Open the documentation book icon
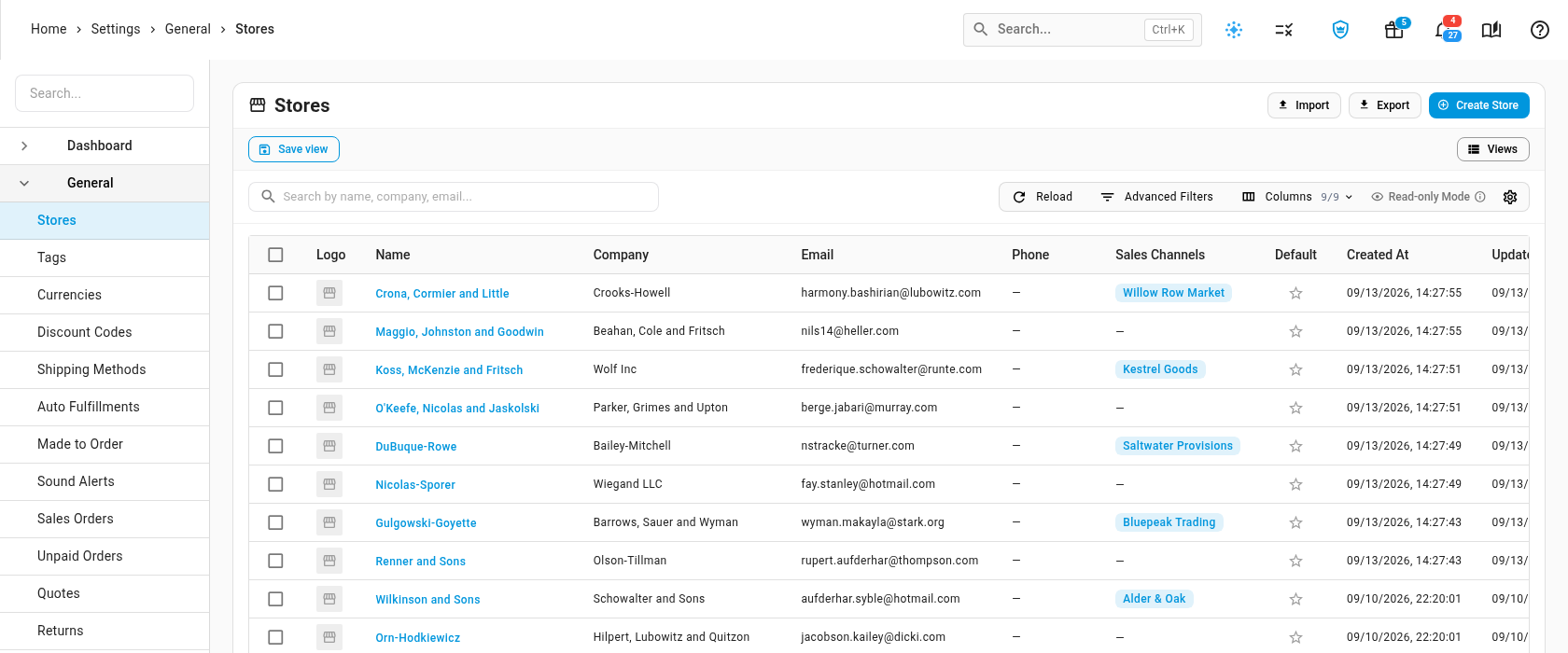This screenshot has height=653, width=1568. pyautogui.click(x=1491, y=30)
